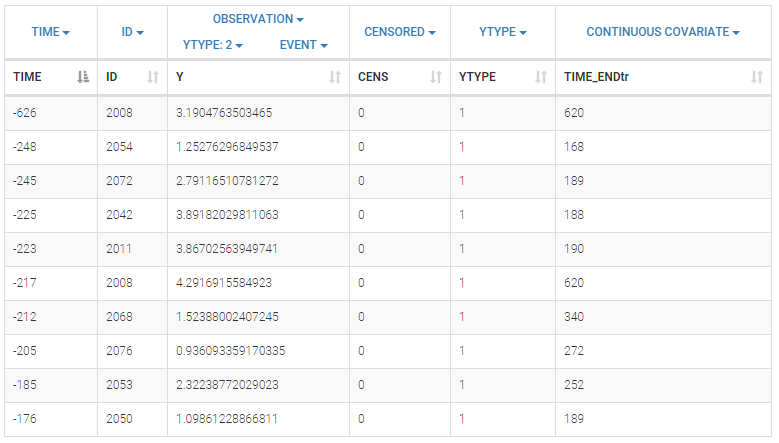Click the sort icon in ID column
779x443 pixels.
[x=153, y=77]
